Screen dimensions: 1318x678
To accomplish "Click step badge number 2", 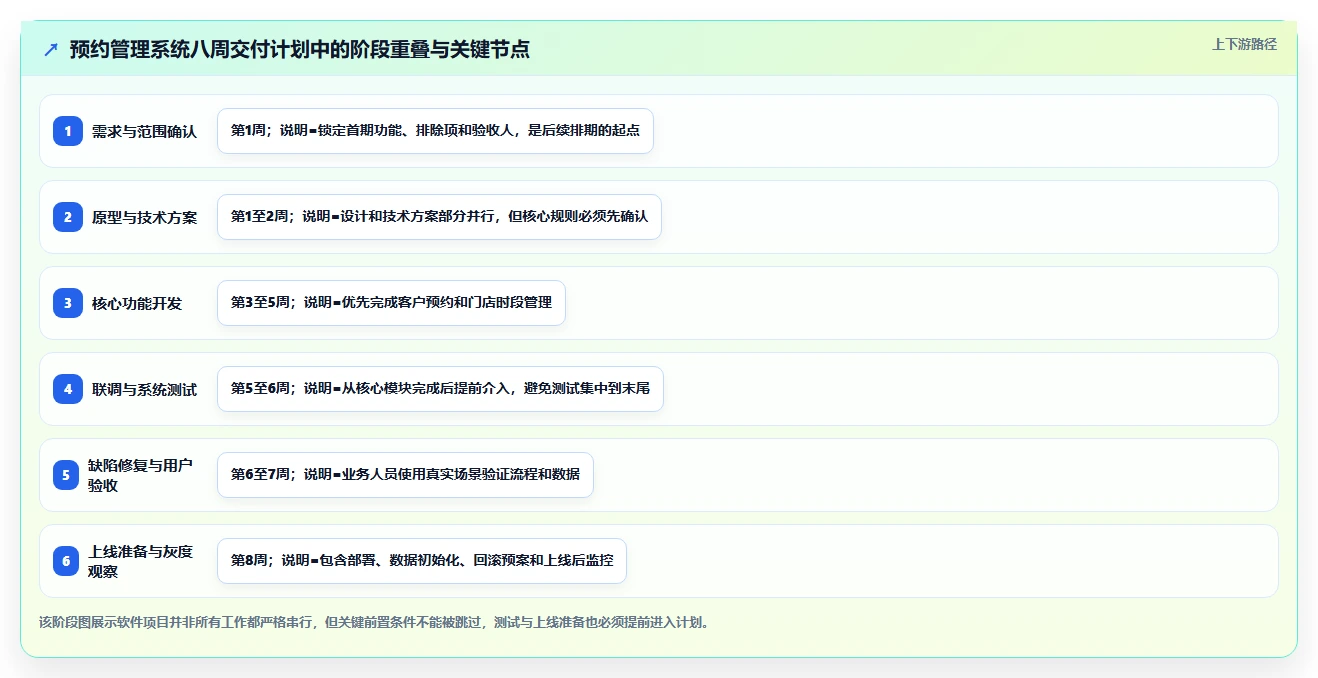I will 68,217.
